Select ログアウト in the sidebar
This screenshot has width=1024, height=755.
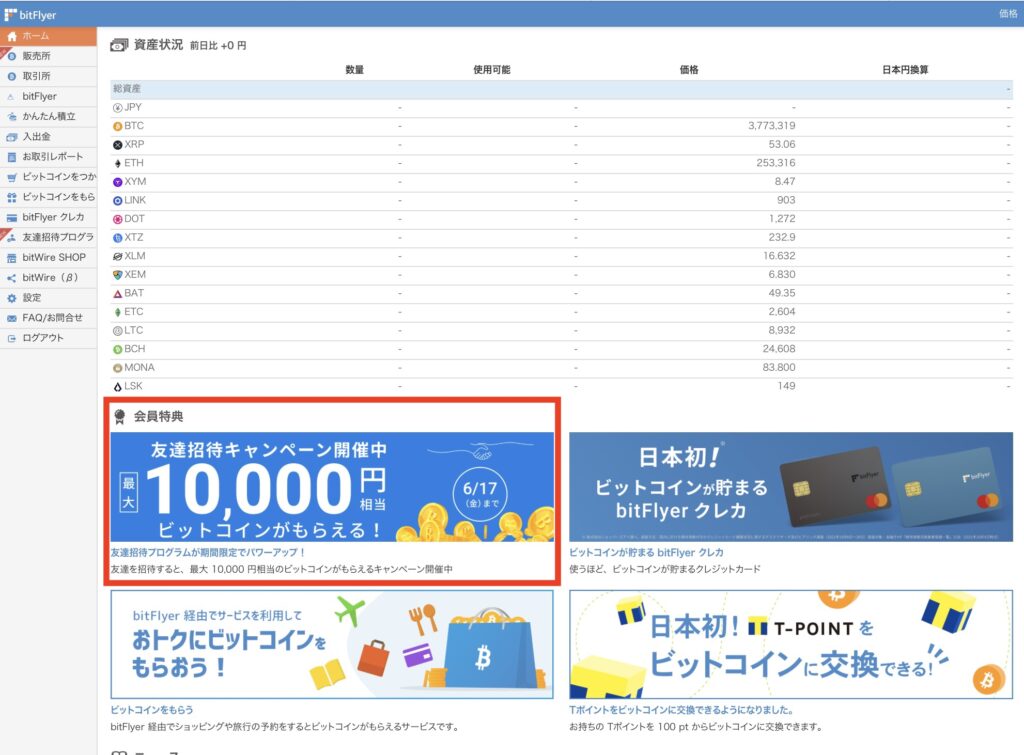48,338
